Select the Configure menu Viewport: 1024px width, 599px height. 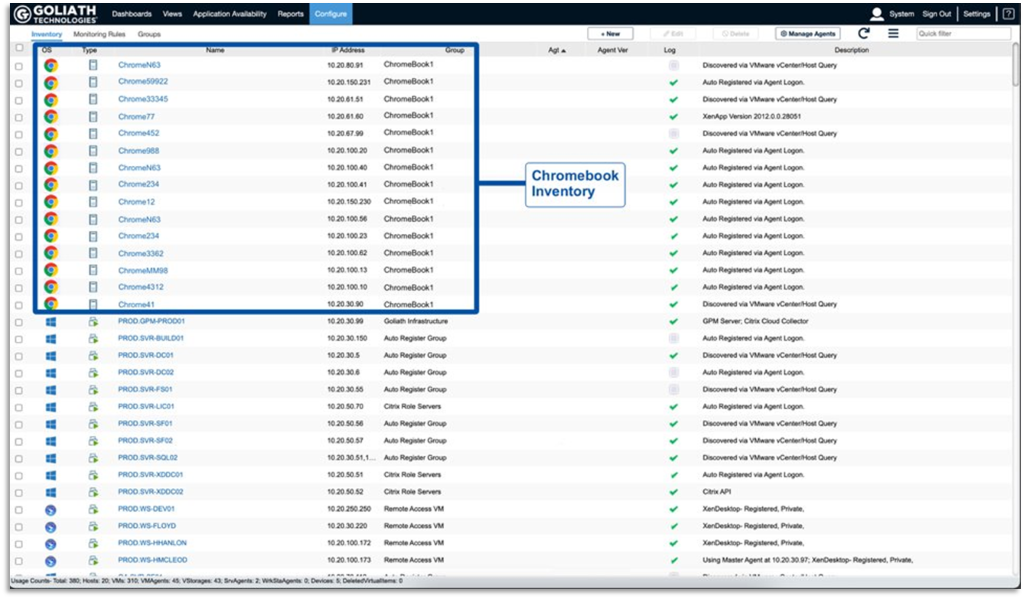[330, 14]
